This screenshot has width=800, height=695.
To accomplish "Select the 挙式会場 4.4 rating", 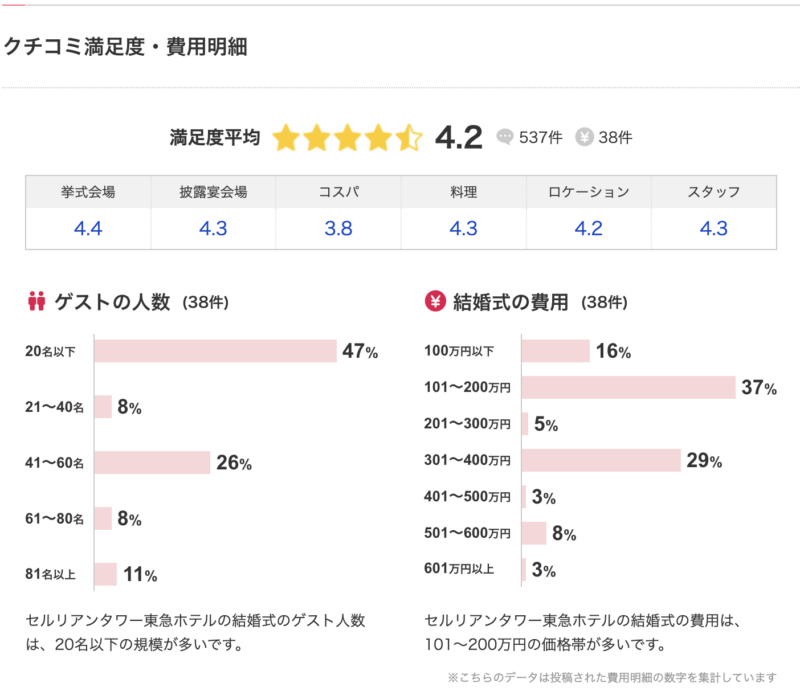I will (88, 229).
